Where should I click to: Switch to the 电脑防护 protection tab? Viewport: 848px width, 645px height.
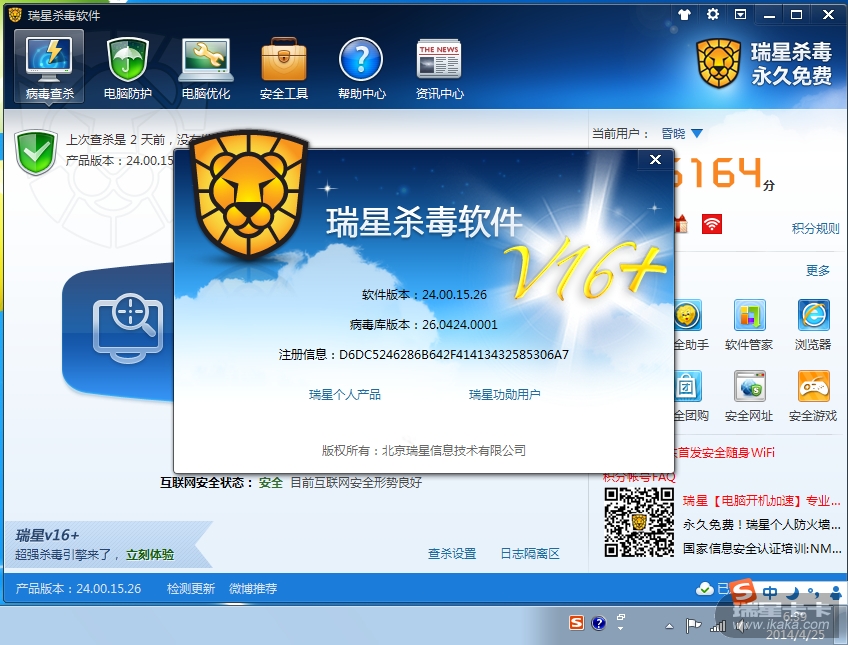click(x=128, y=67)
